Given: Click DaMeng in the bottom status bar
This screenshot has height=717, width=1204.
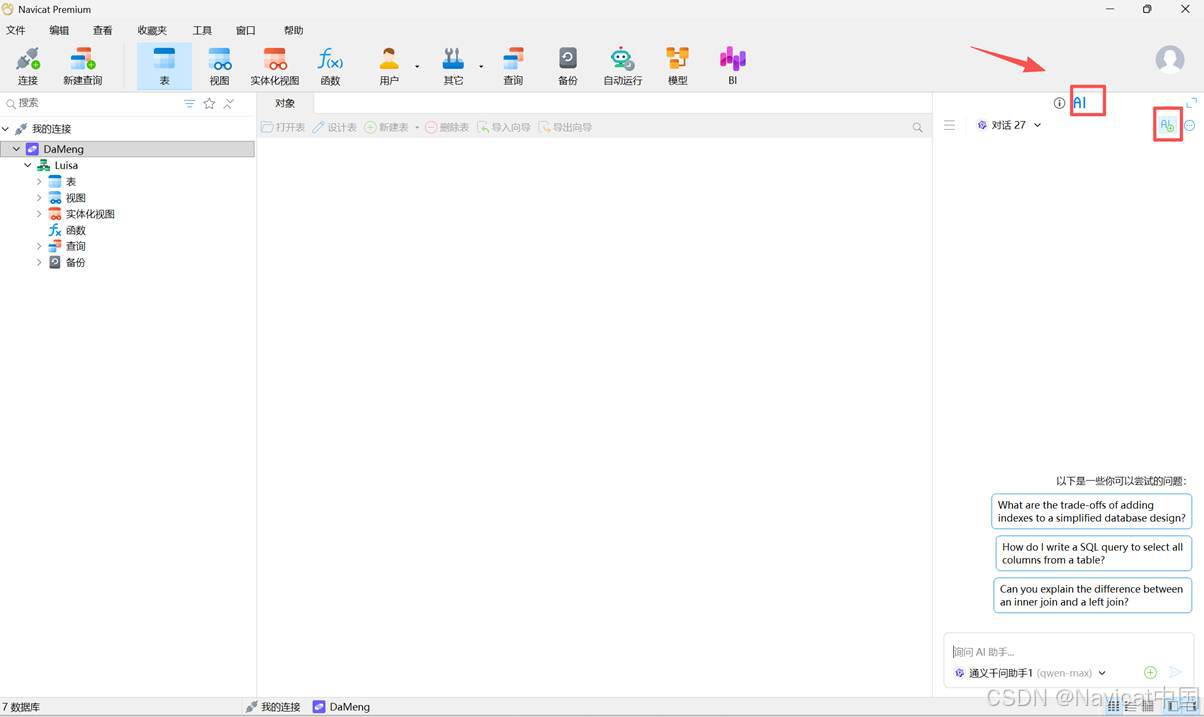Looking at the screenshot, I should pyautogui.click(x=341, y=706).
